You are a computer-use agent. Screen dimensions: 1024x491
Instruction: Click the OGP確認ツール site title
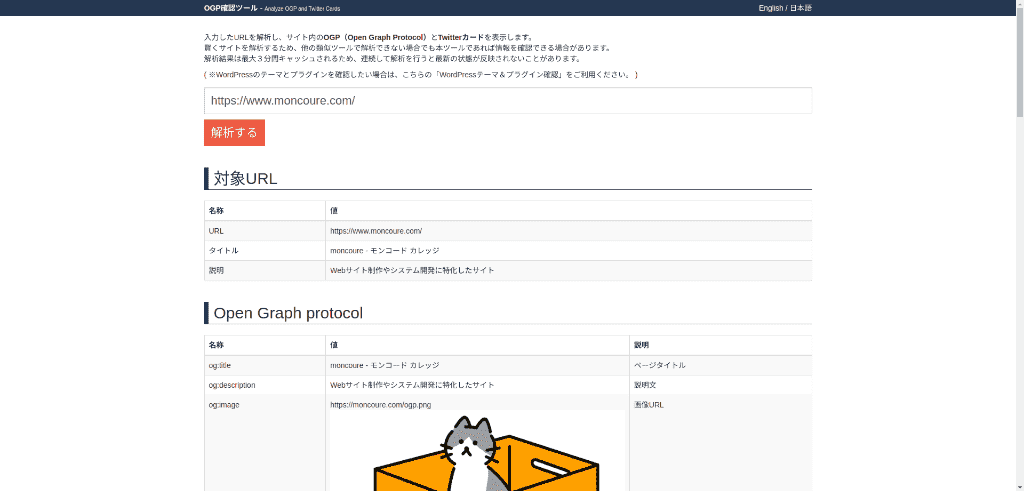click(230, 8)
